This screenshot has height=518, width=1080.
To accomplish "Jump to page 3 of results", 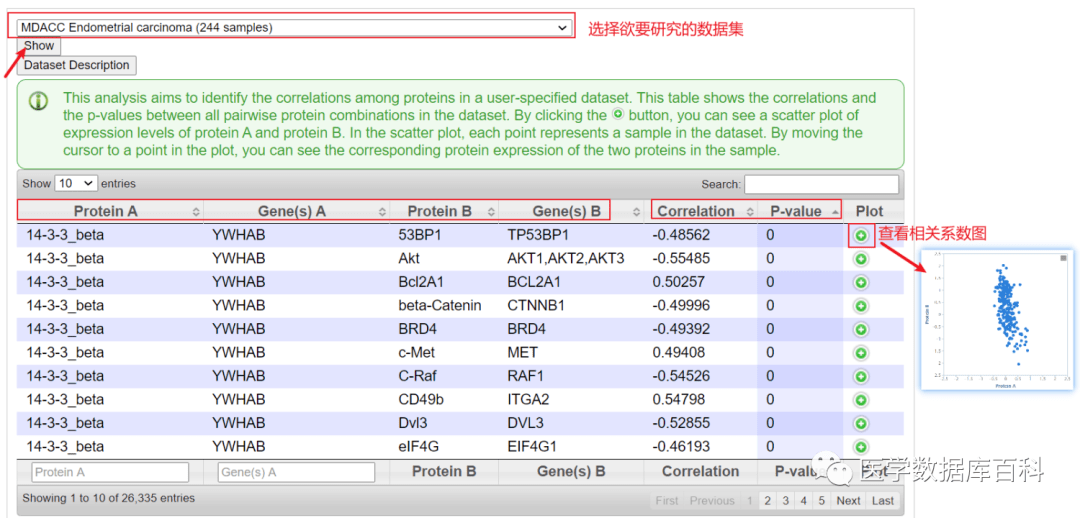I will click(x=785, y=501).
